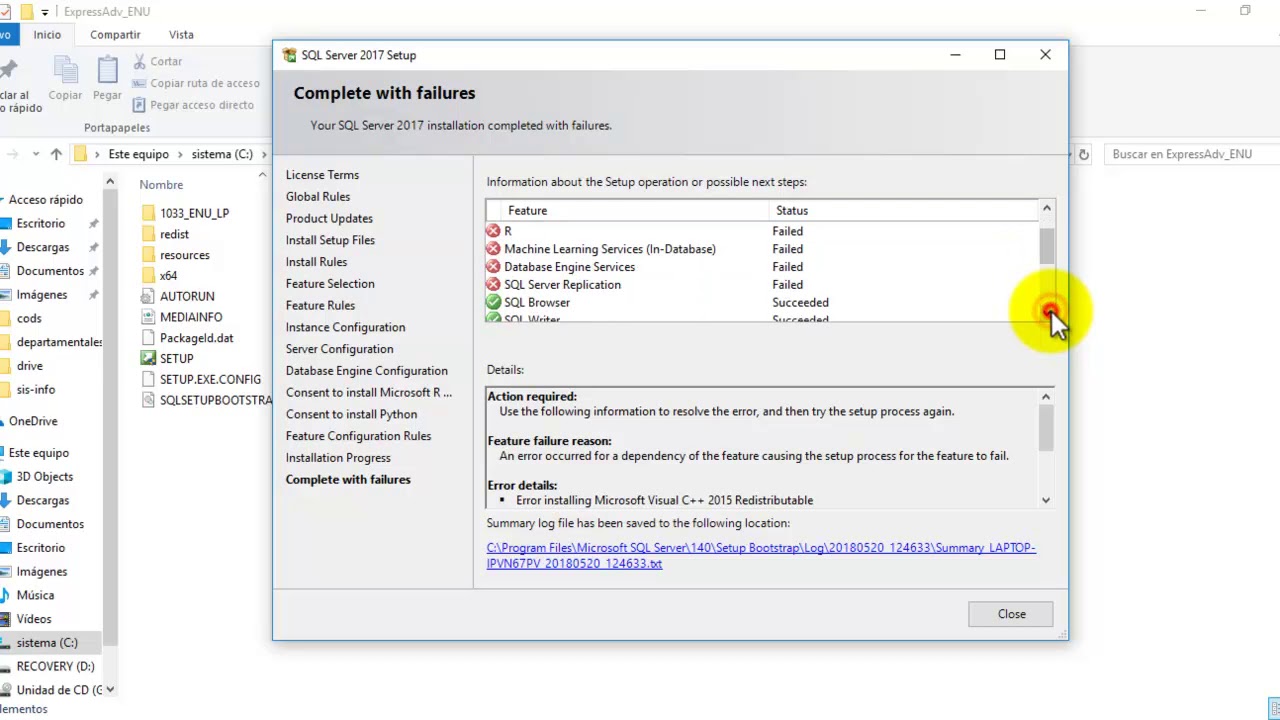Select Vídeos in the navigation pane
1280x720 pixels.
click(34, 619)
